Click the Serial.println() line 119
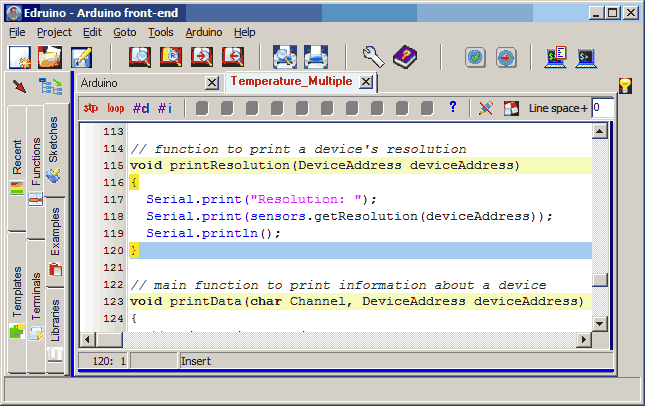This screenshot has width=645, height=406. click(213, 234)
